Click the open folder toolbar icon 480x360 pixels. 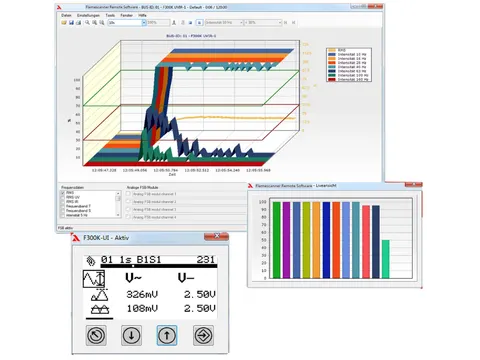64,23
